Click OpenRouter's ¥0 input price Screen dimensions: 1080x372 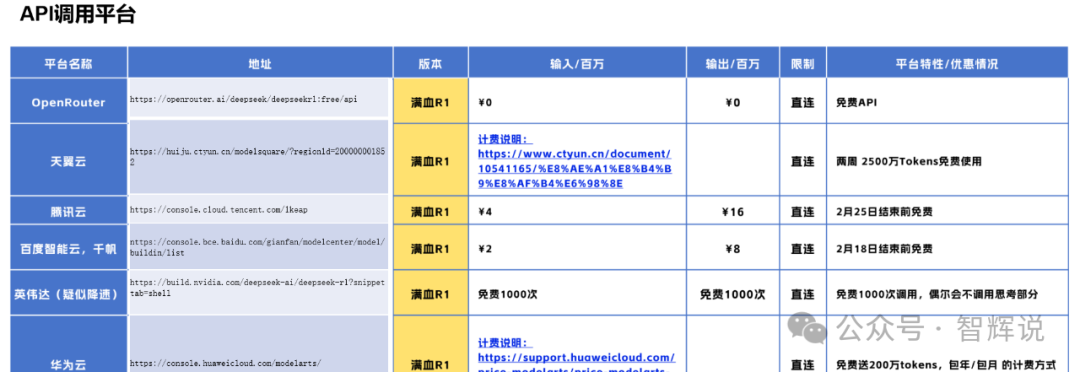click(485, 102)
